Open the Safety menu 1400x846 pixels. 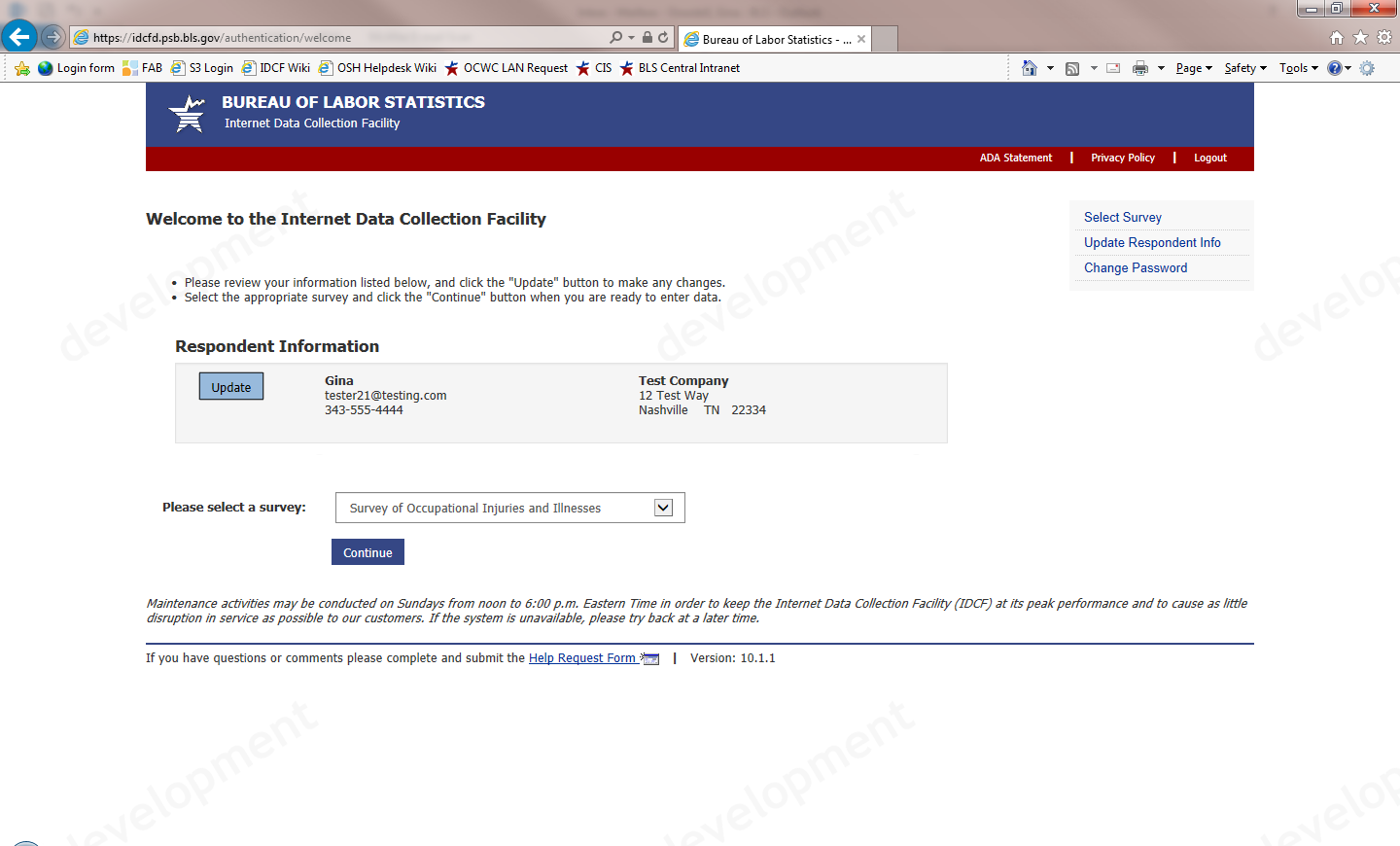(1245, 68)
